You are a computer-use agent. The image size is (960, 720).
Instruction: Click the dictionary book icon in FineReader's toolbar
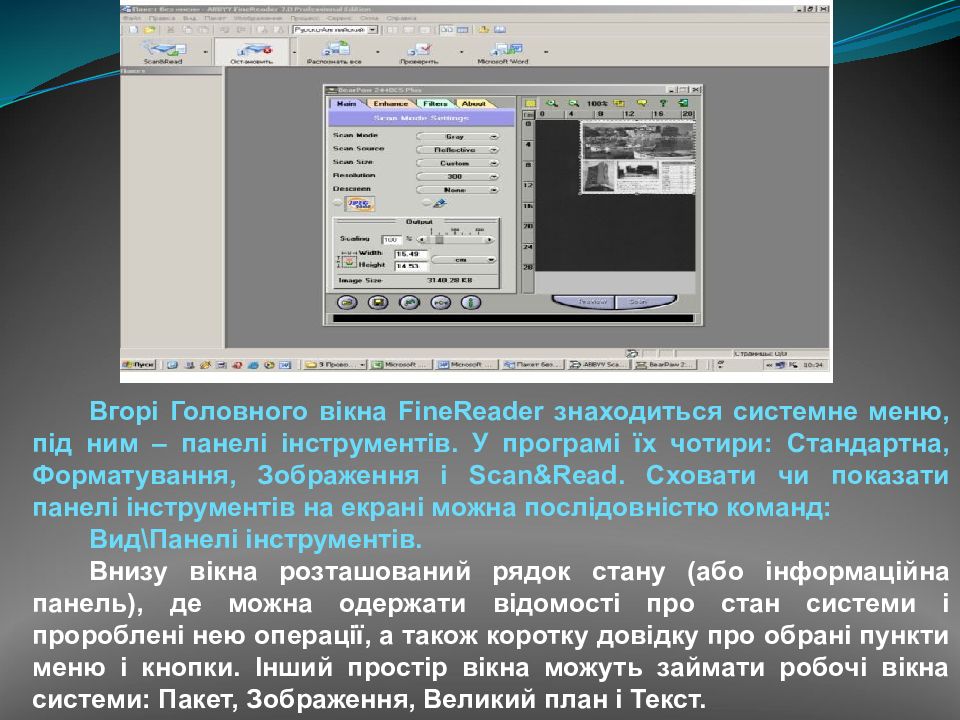coord(500,29)
